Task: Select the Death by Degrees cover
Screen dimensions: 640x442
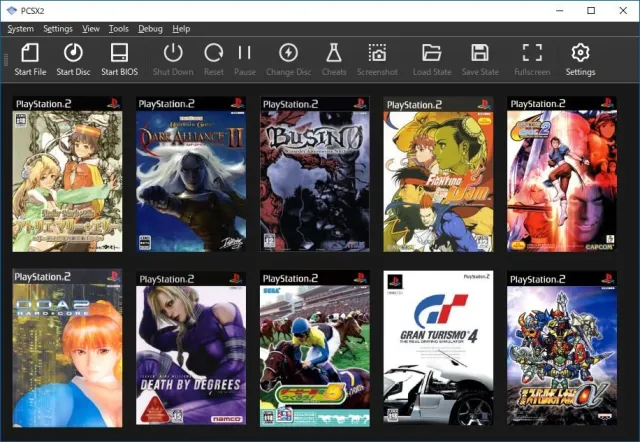Action: coord(191,349)
